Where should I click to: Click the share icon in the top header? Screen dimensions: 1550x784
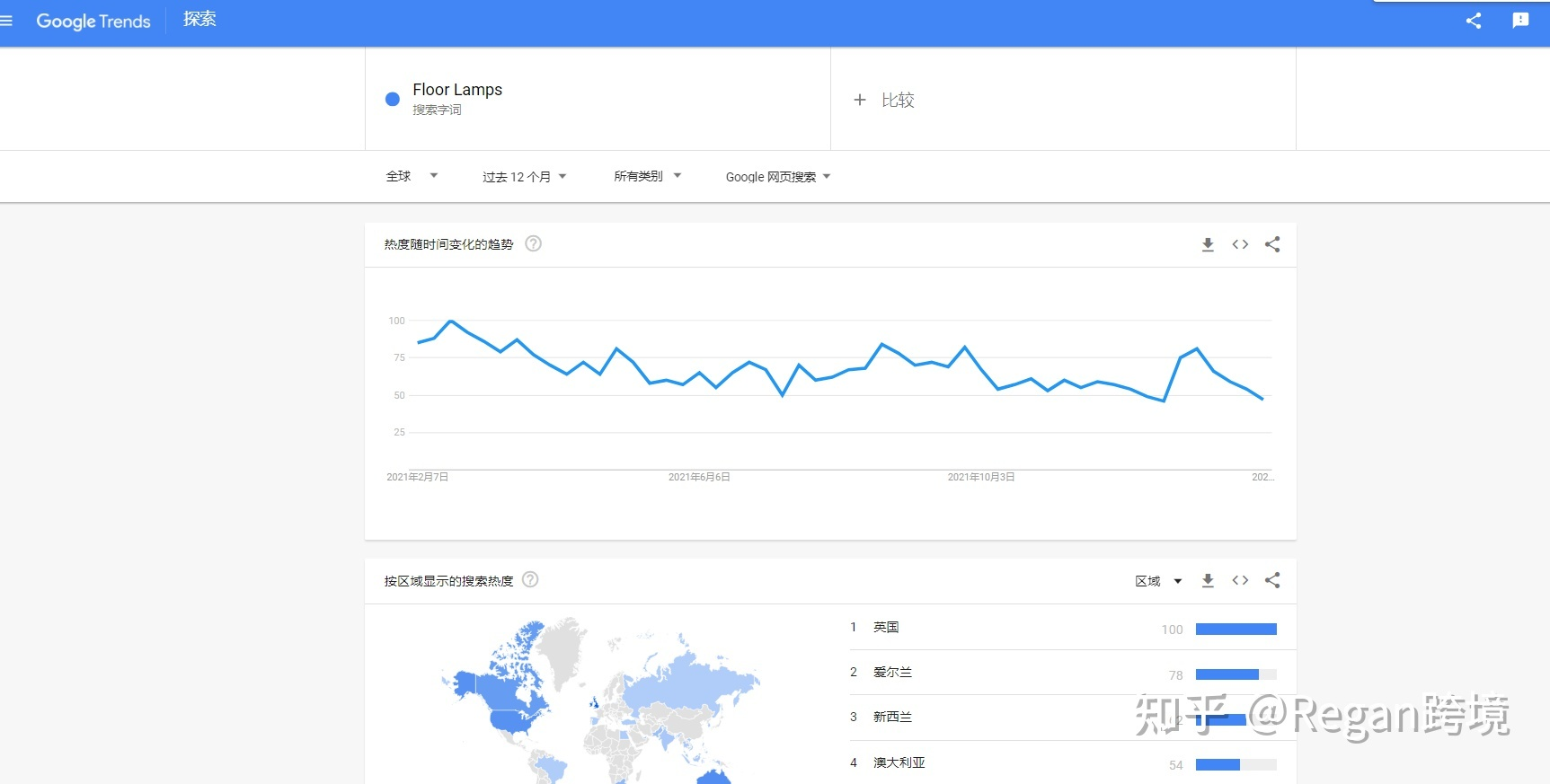pyautogui.click(x=1473, y=21)
